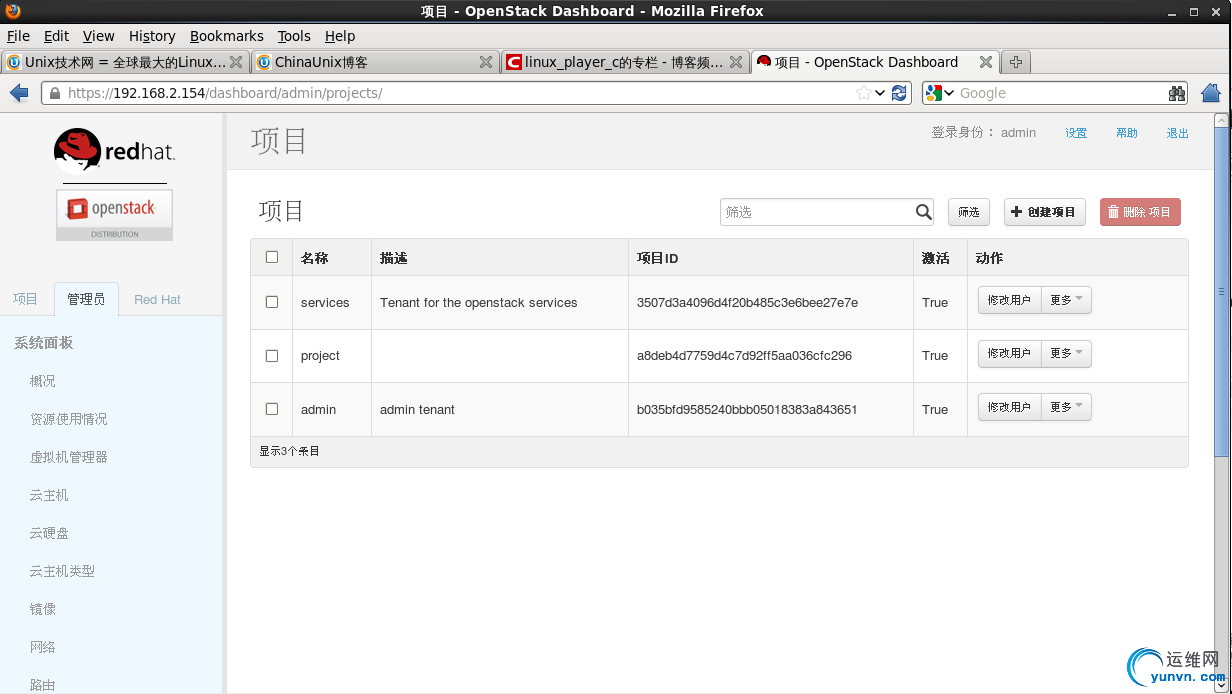Tick the checkbox for admin project

(x=272, y=409)
